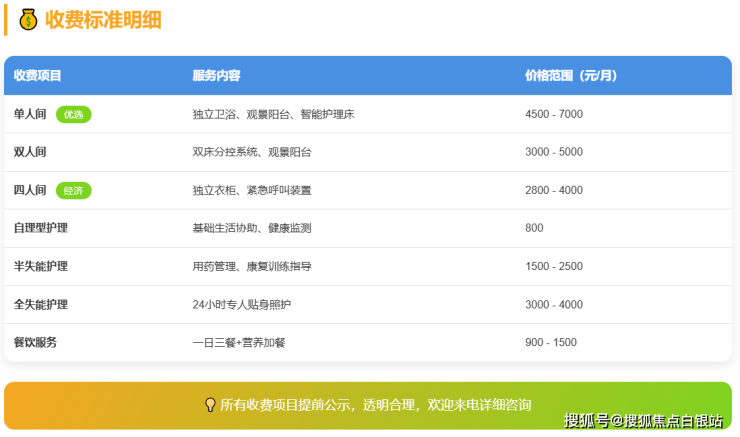Click the green 经济 badge
Viewport: 740px width, 437px height.
coord(74,190)
